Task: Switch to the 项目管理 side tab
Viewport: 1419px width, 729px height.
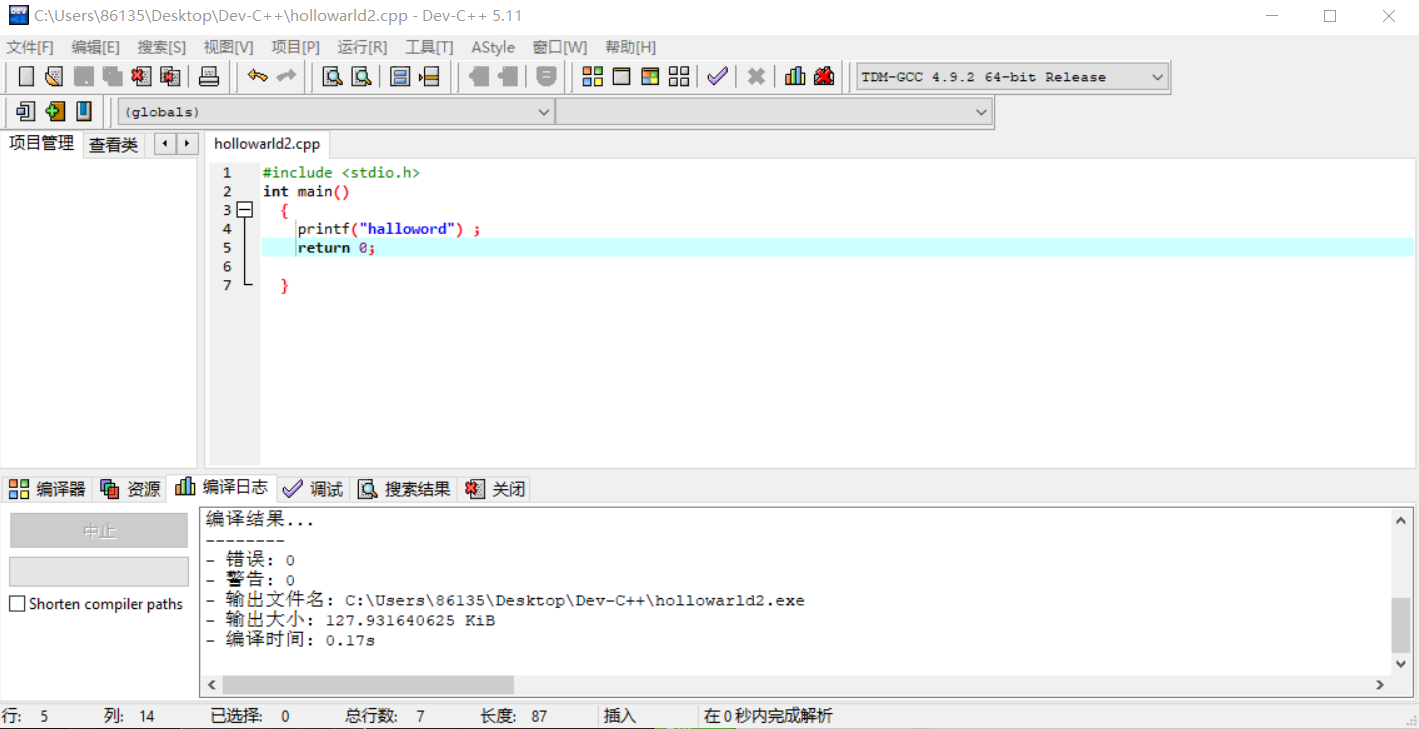Action: (41, 143)
